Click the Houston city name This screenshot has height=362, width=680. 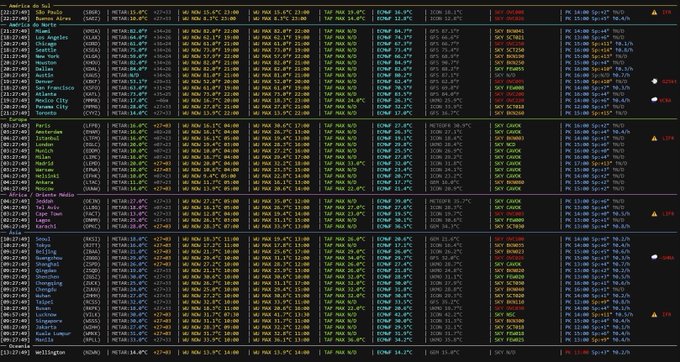click(46, 62)
